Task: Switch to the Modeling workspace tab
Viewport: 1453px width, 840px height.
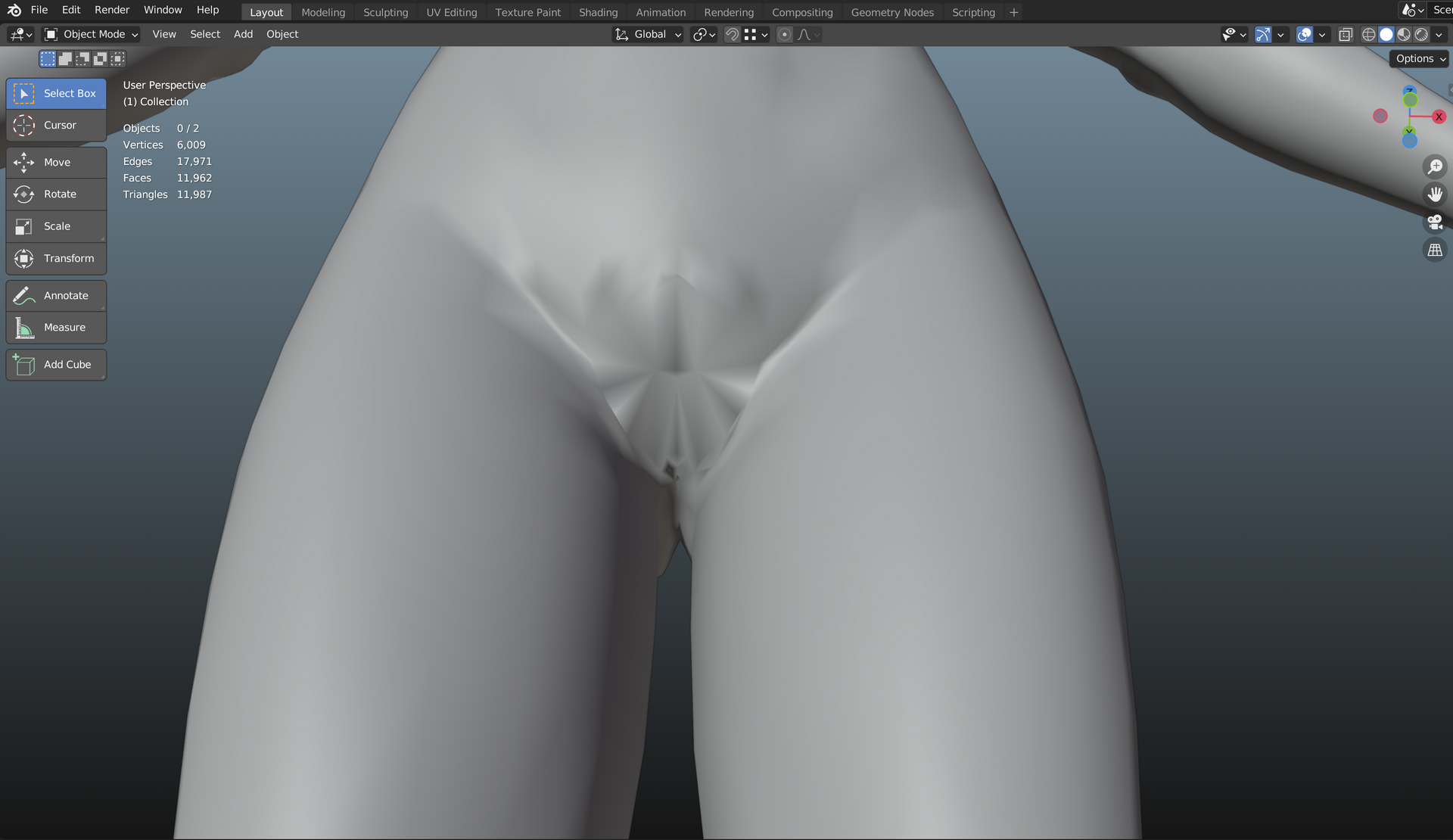Action: click(x=323, y=13)
